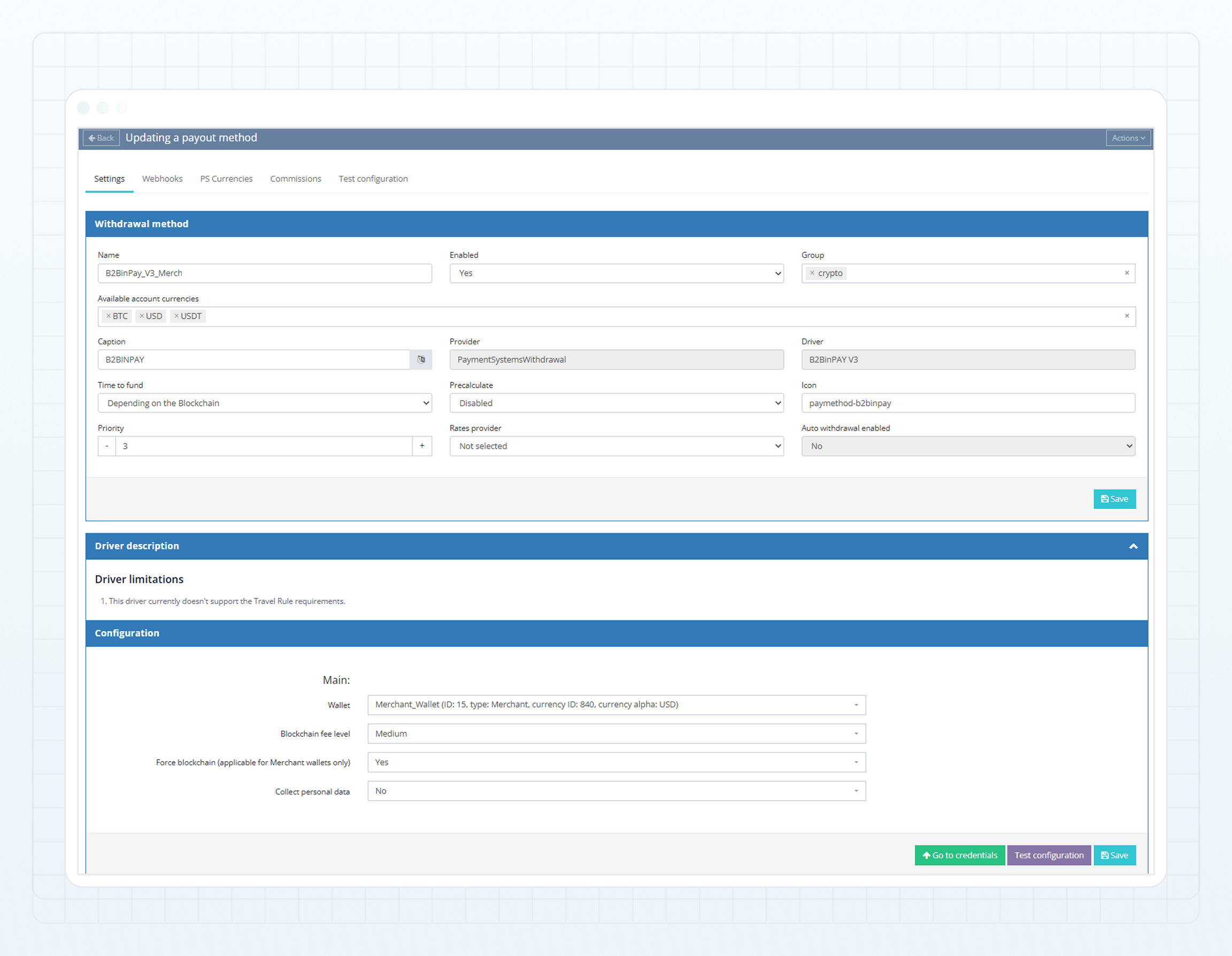Switch to the Settings tab

pos(110,179)
